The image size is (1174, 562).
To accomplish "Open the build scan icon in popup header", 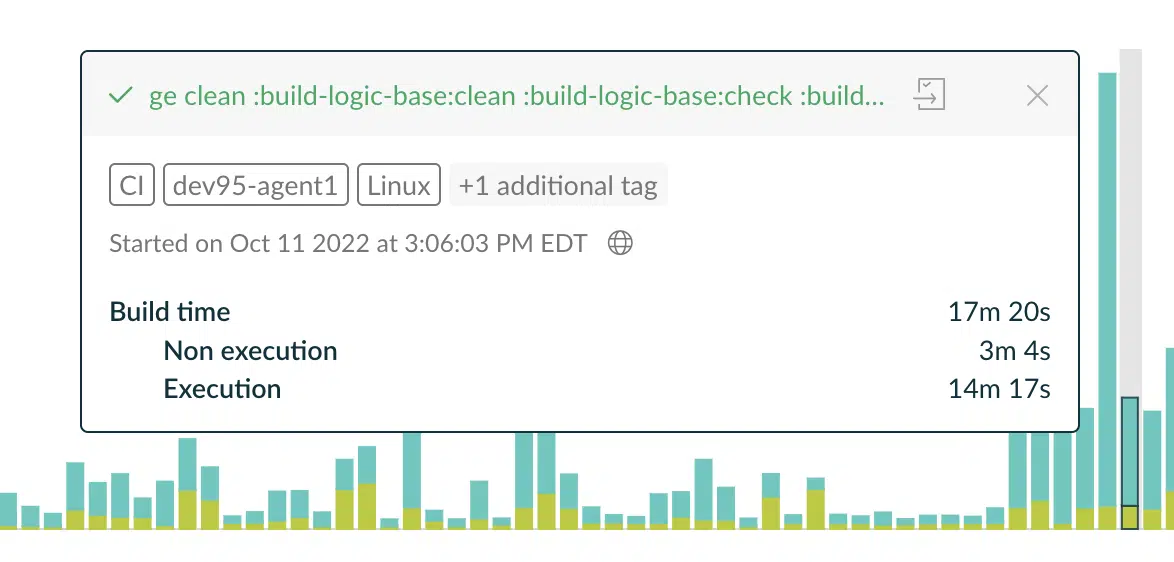I will pos(929,95).
